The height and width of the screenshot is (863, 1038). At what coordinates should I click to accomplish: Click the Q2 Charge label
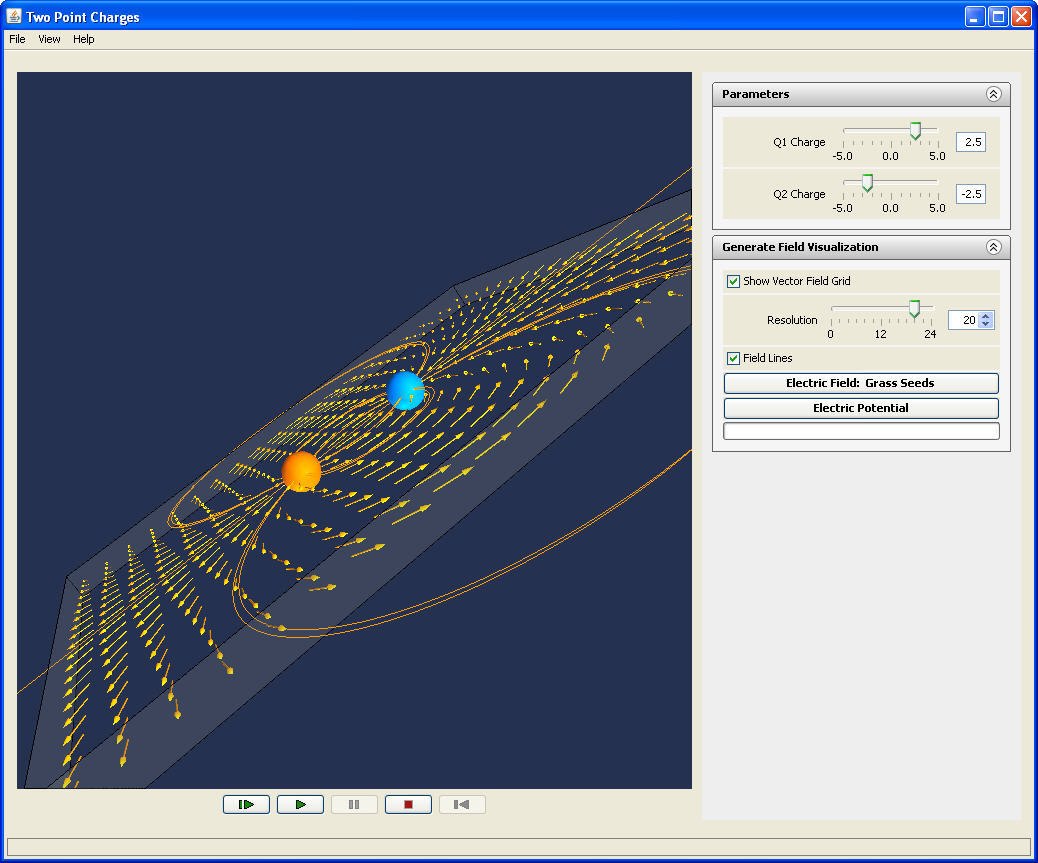tap(799, 194)
